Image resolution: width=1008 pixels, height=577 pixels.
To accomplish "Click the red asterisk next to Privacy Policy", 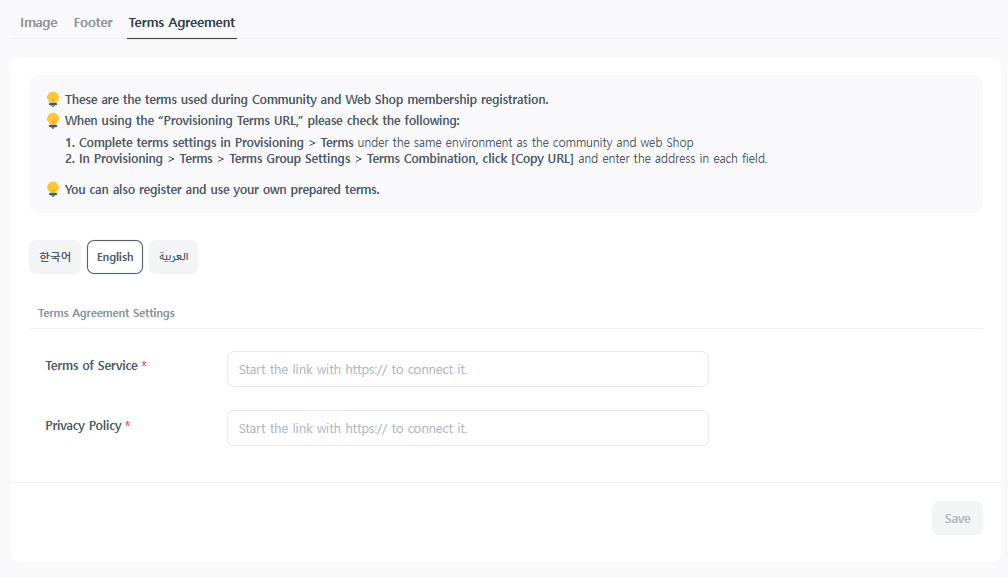I will pyautogui.click(x=127, y=424).
